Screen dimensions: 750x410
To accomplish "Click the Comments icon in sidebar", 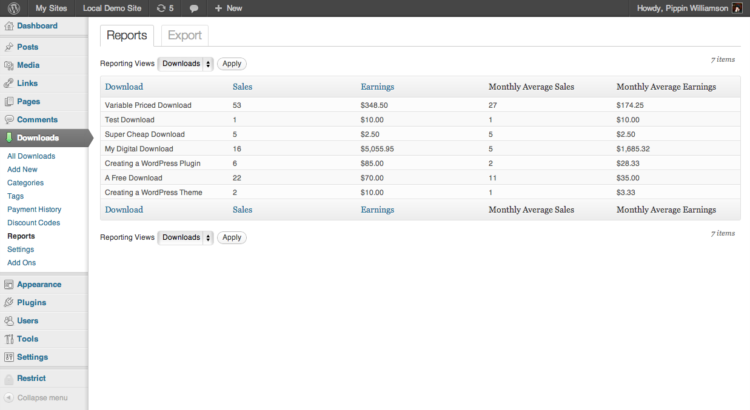I will pos(9,120).
